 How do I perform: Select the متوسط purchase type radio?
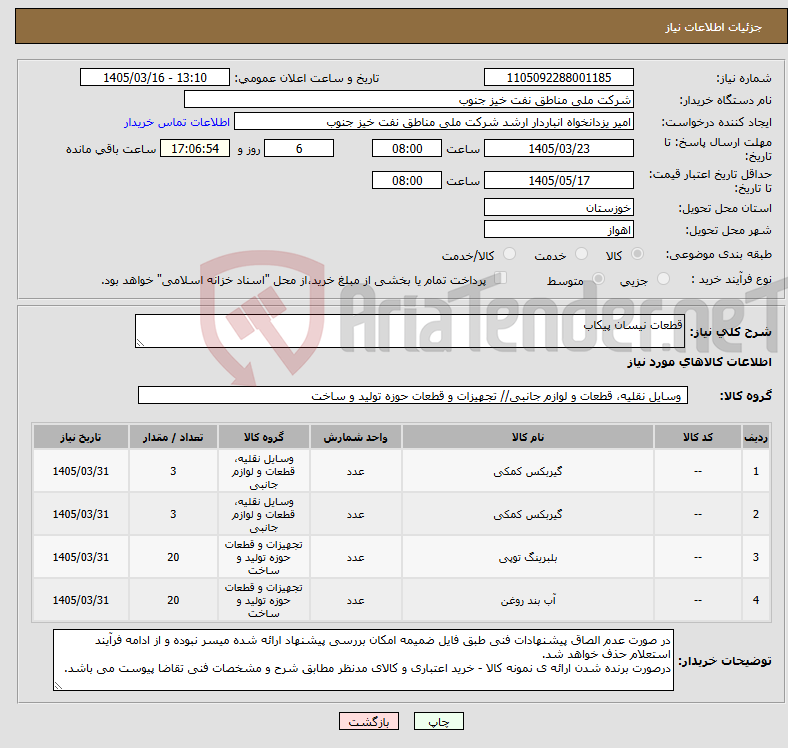(x=598, y=278)
